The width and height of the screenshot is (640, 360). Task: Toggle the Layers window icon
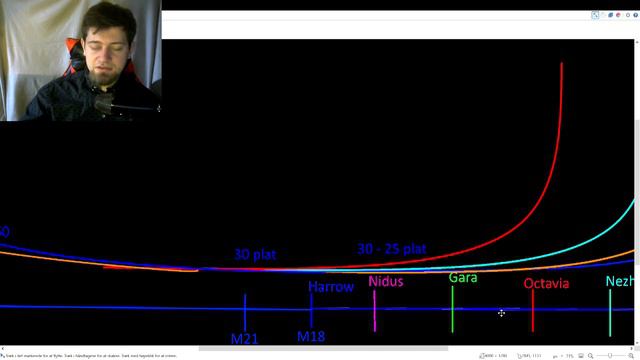[611, 15]
